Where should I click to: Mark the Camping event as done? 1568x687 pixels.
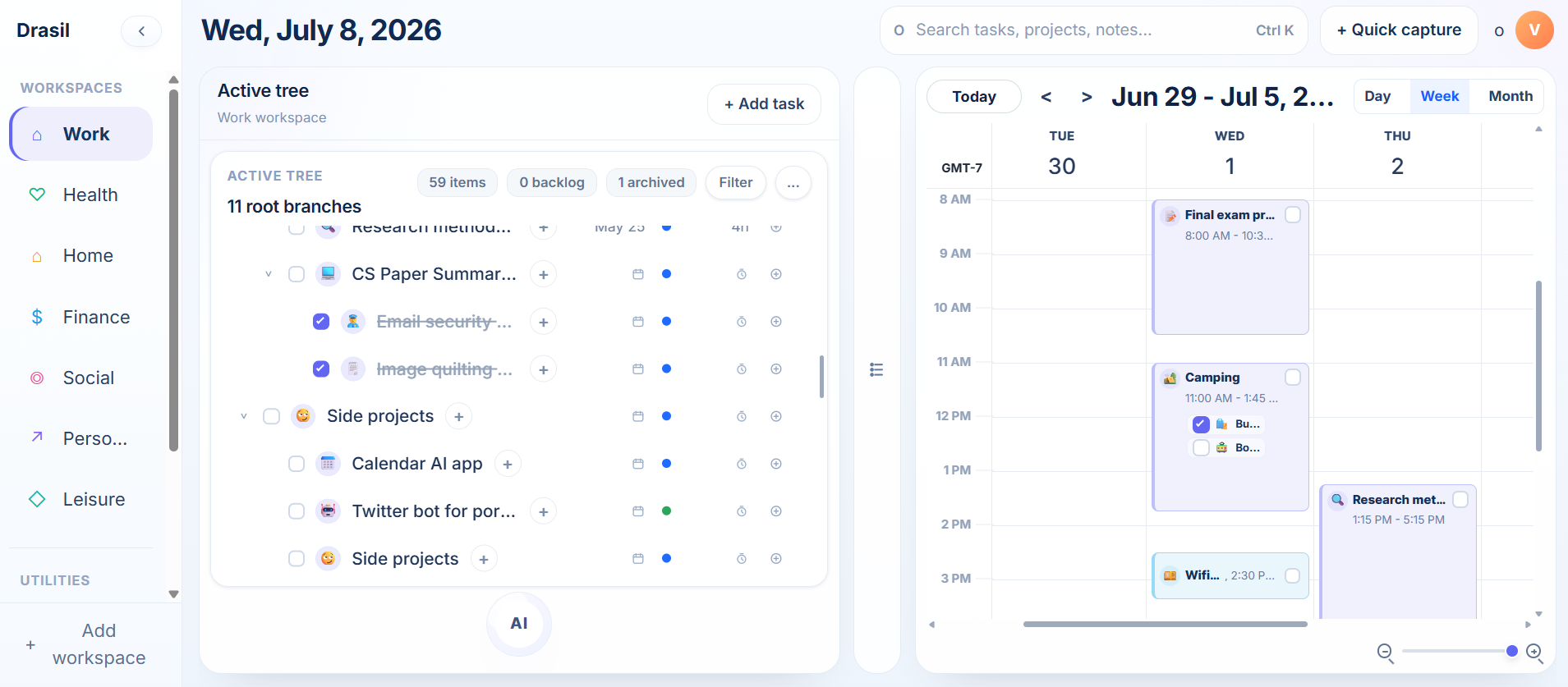1293,377
